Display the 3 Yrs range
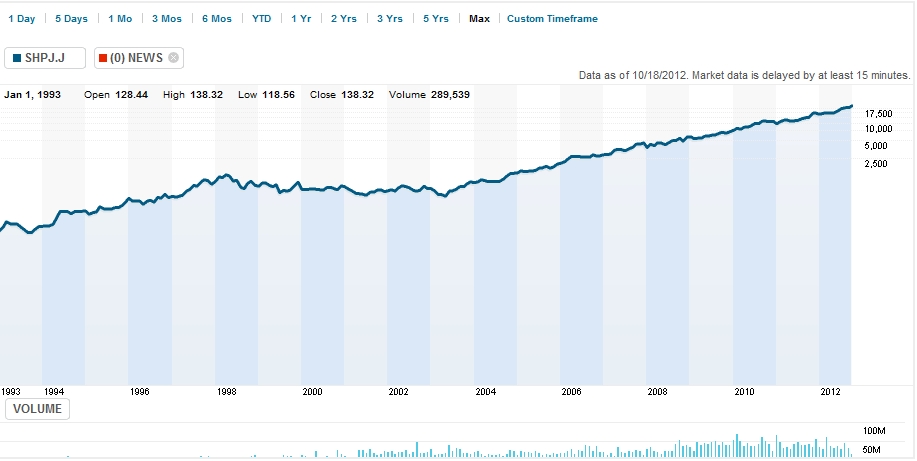917x461 pixels. click(390, 19)
